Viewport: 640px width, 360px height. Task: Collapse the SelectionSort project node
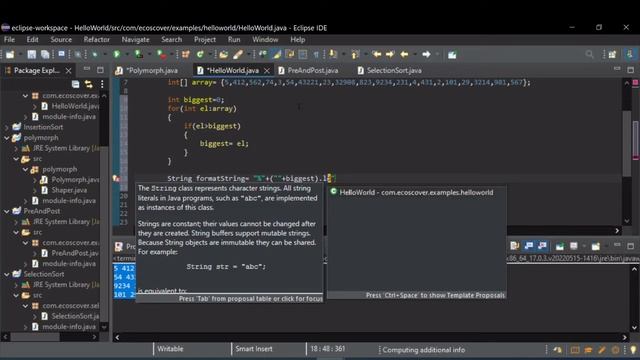(7, 274)
